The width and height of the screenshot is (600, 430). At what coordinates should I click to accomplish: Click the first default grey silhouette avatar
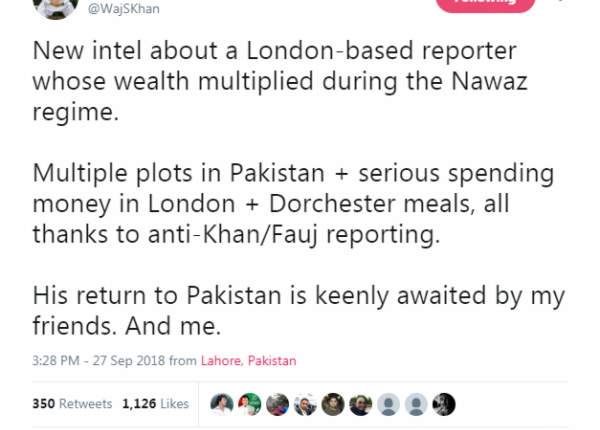tap(389, 403)
